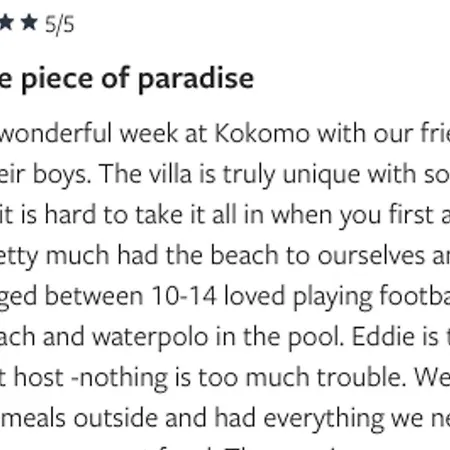450x450 pixels.
Task: Click the review title 'piece of paradise'
Action: coord(137,80)
